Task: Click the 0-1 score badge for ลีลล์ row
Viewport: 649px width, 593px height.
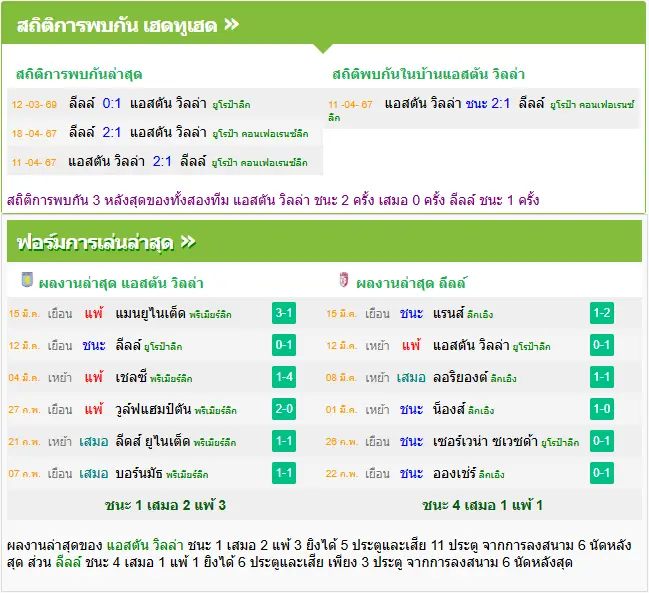Action: (x=284, y=345)
